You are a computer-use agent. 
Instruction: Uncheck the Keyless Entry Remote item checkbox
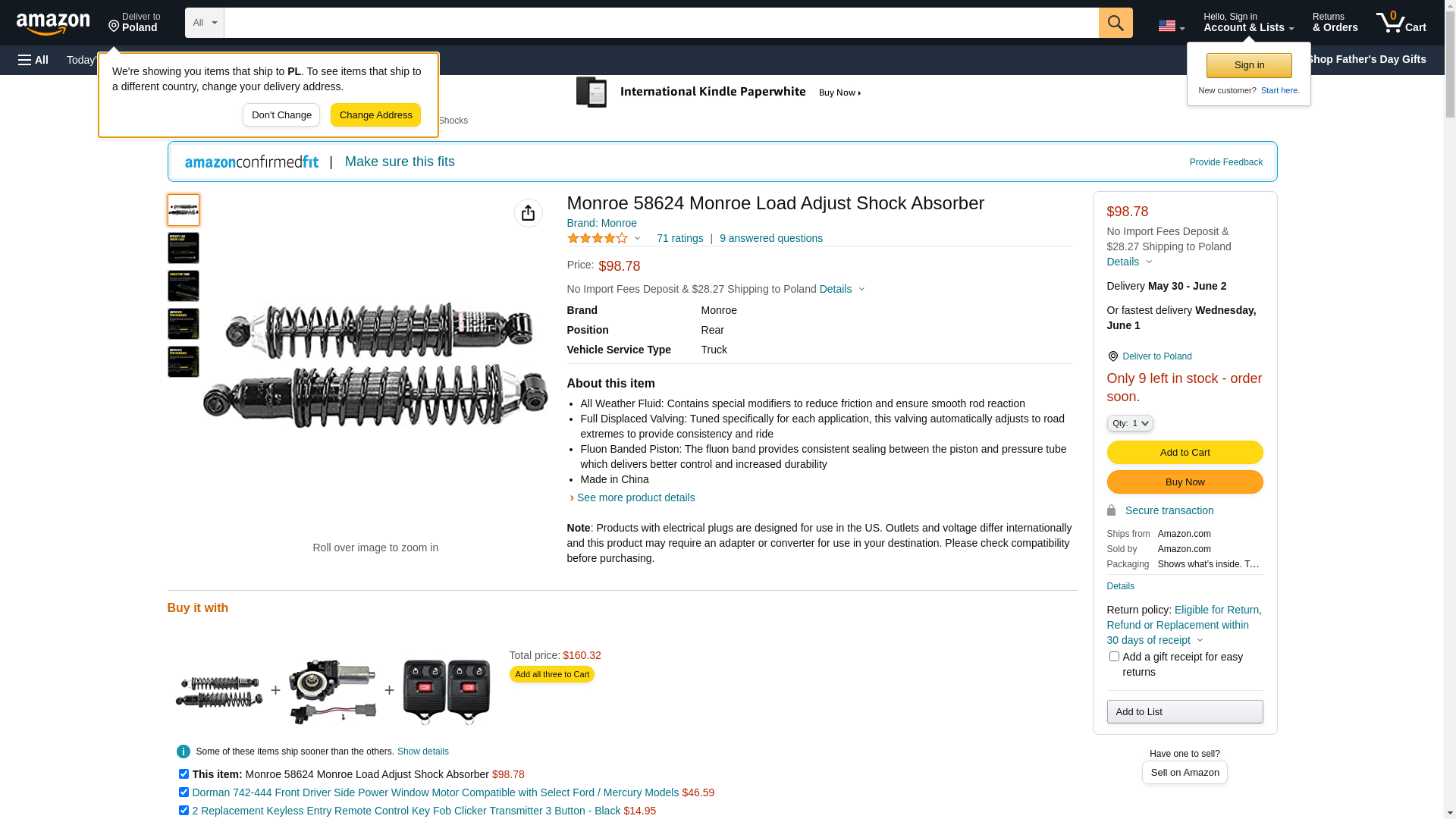184,810
